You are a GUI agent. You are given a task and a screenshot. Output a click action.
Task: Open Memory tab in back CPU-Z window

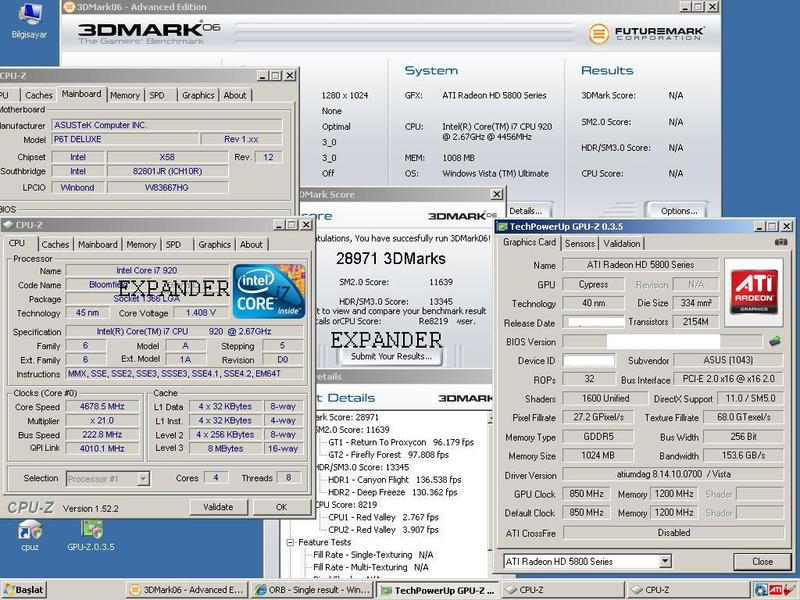coord(124,95)
